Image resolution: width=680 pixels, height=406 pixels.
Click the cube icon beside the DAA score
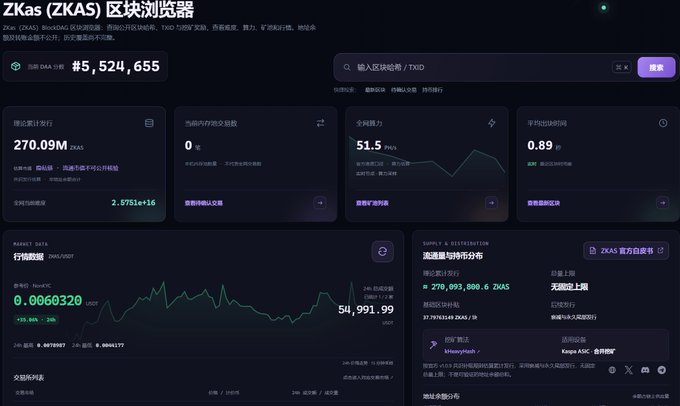pos(16,66)
